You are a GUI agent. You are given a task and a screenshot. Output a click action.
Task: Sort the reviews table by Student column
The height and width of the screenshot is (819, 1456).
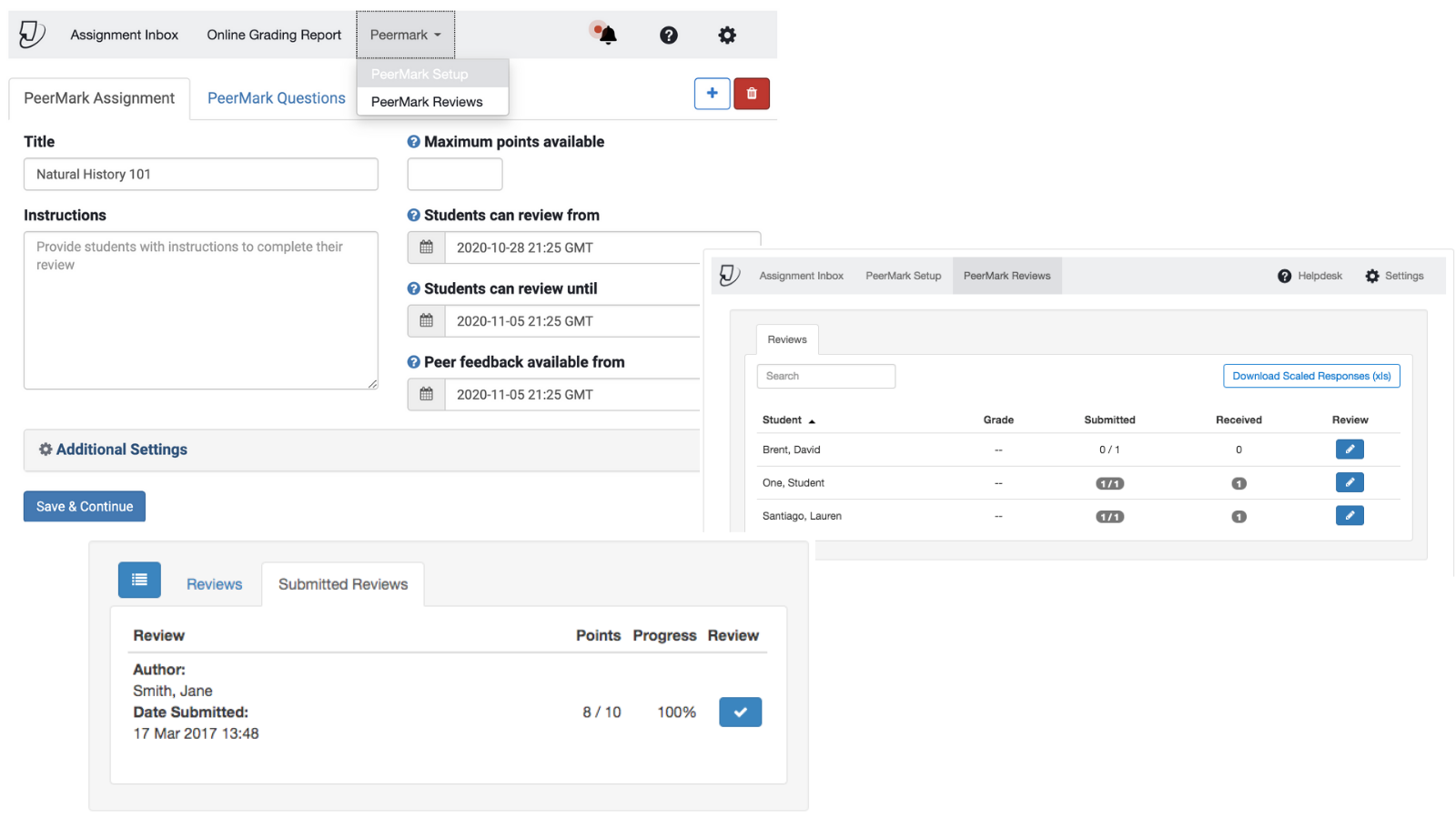point(788,420)
